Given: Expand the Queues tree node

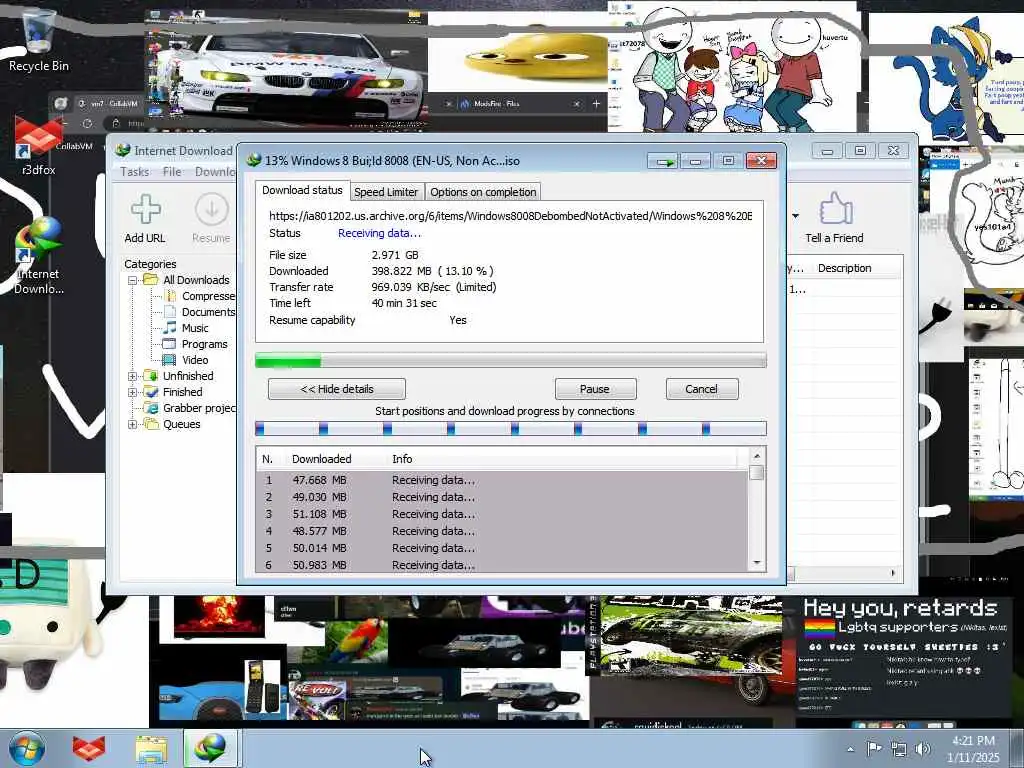Looking at the screenshot, I should [133, 424].
